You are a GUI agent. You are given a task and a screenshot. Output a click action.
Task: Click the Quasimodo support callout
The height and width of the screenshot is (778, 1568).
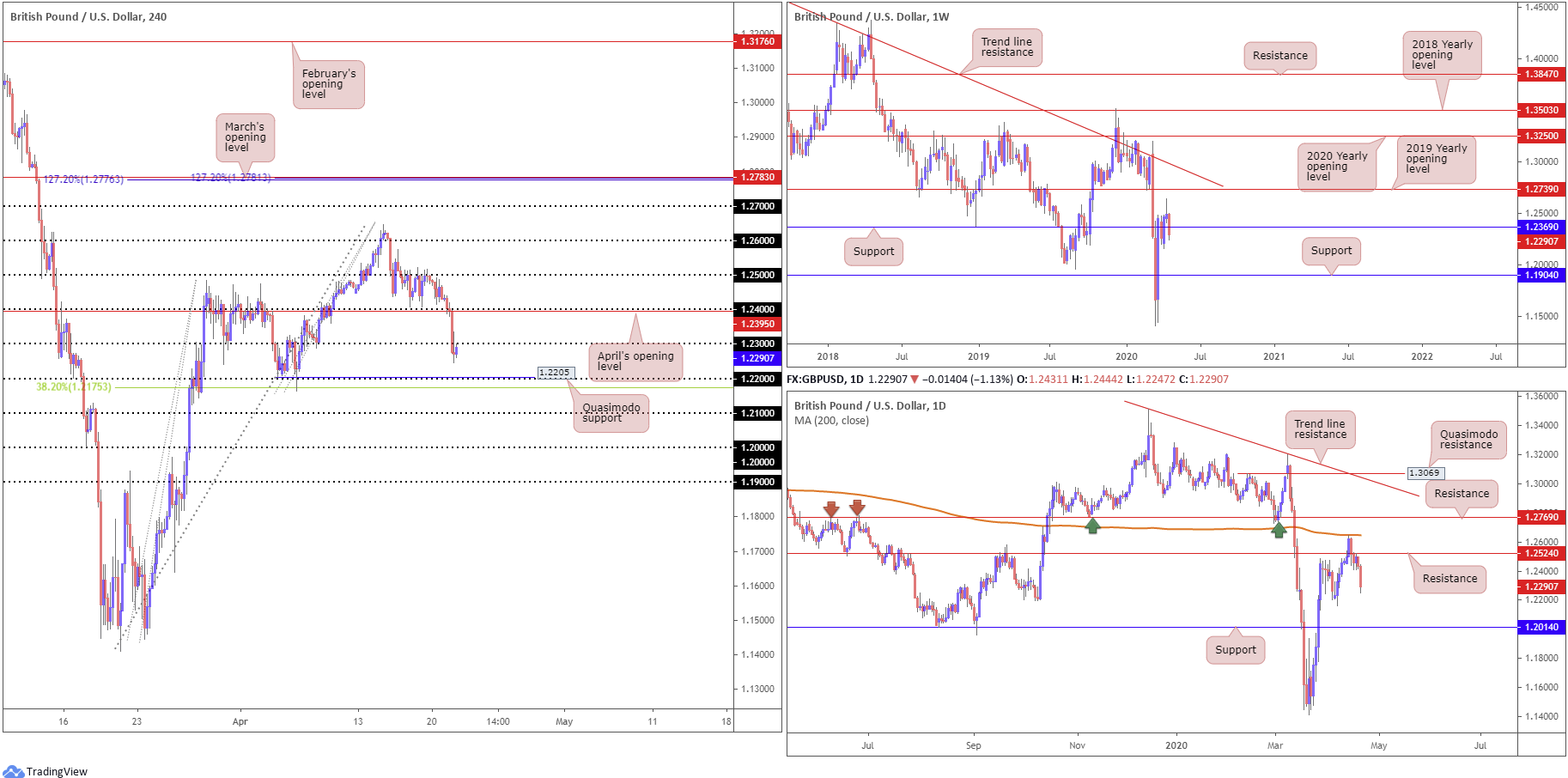[x=611, y=413]
